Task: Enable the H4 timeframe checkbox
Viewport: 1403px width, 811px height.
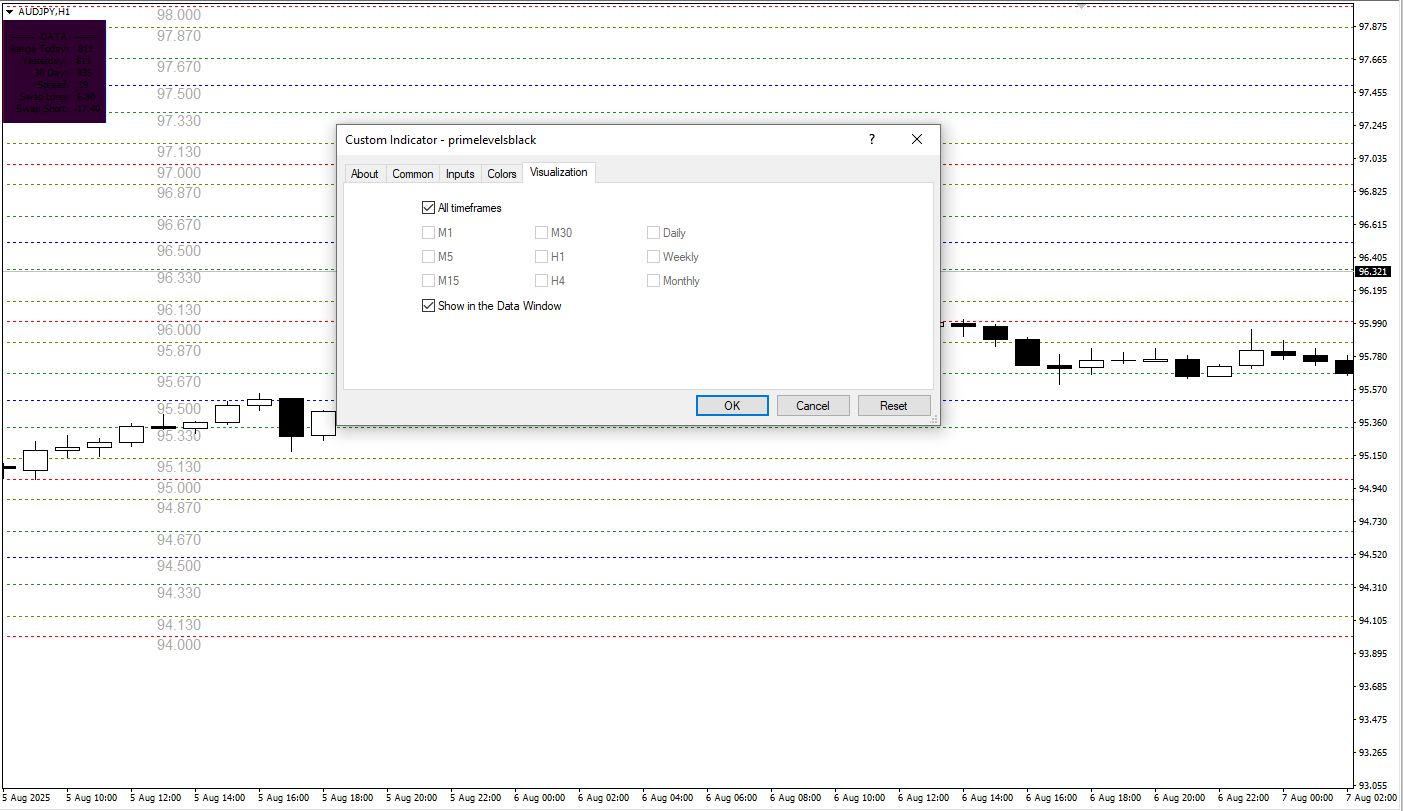Action: click(x=542, y=281)
